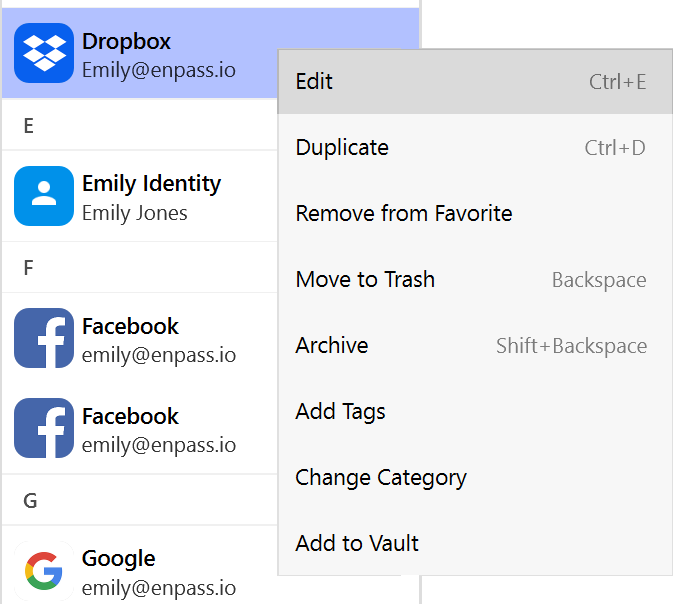Click the Ctrl+D shortcut label
This screenshot has width=682, height=604.
[x=615, y=148]
